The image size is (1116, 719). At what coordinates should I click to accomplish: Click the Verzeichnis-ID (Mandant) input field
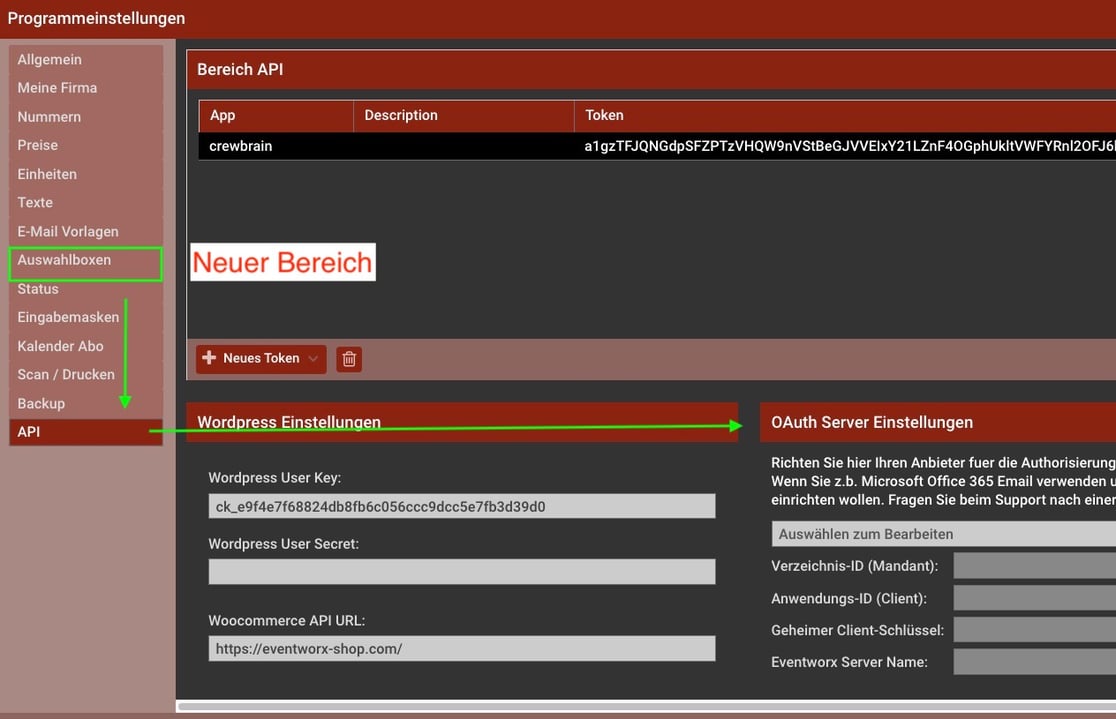point(1034,566)
